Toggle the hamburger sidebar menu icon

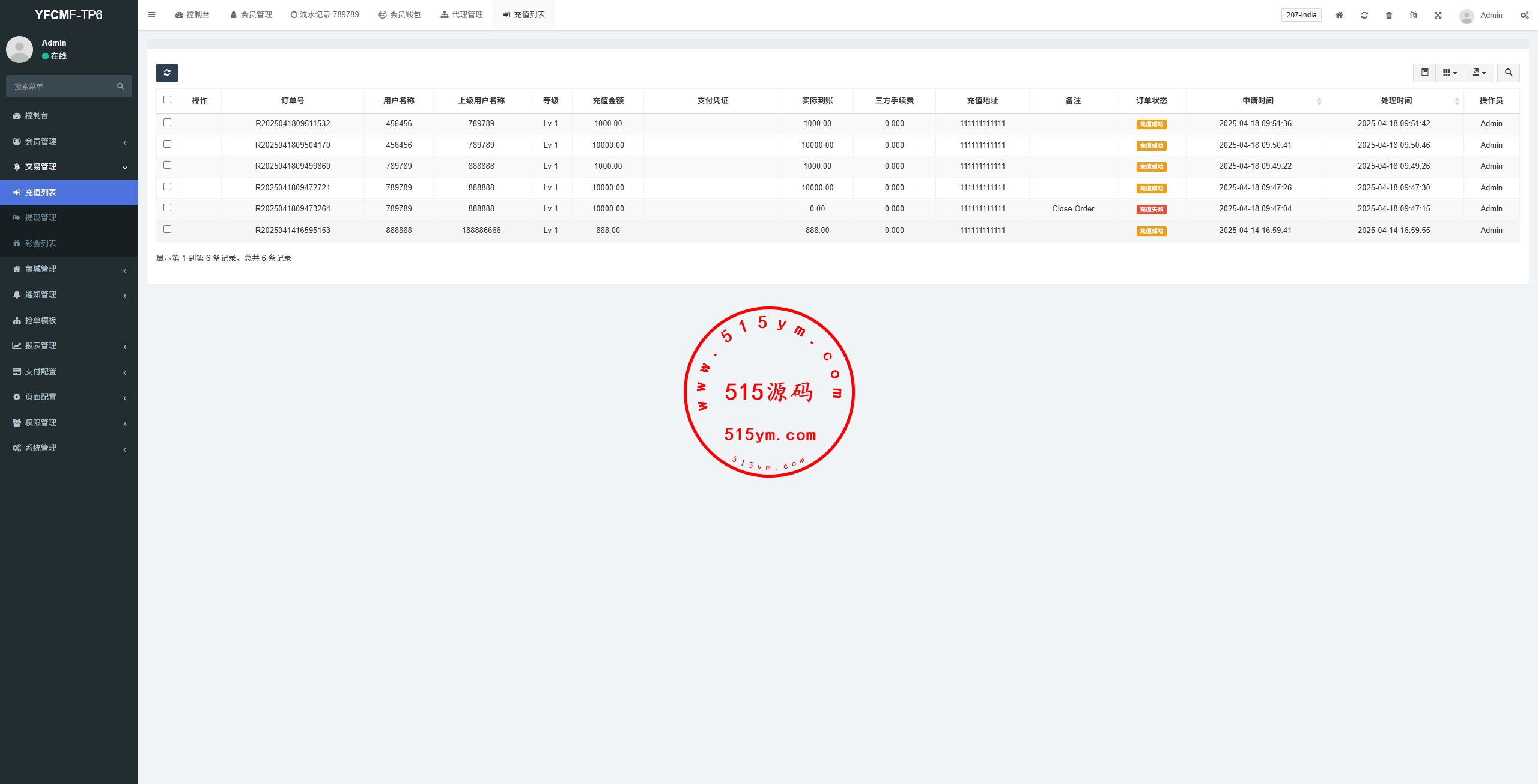pyautogui.click(x=152, y=15)
